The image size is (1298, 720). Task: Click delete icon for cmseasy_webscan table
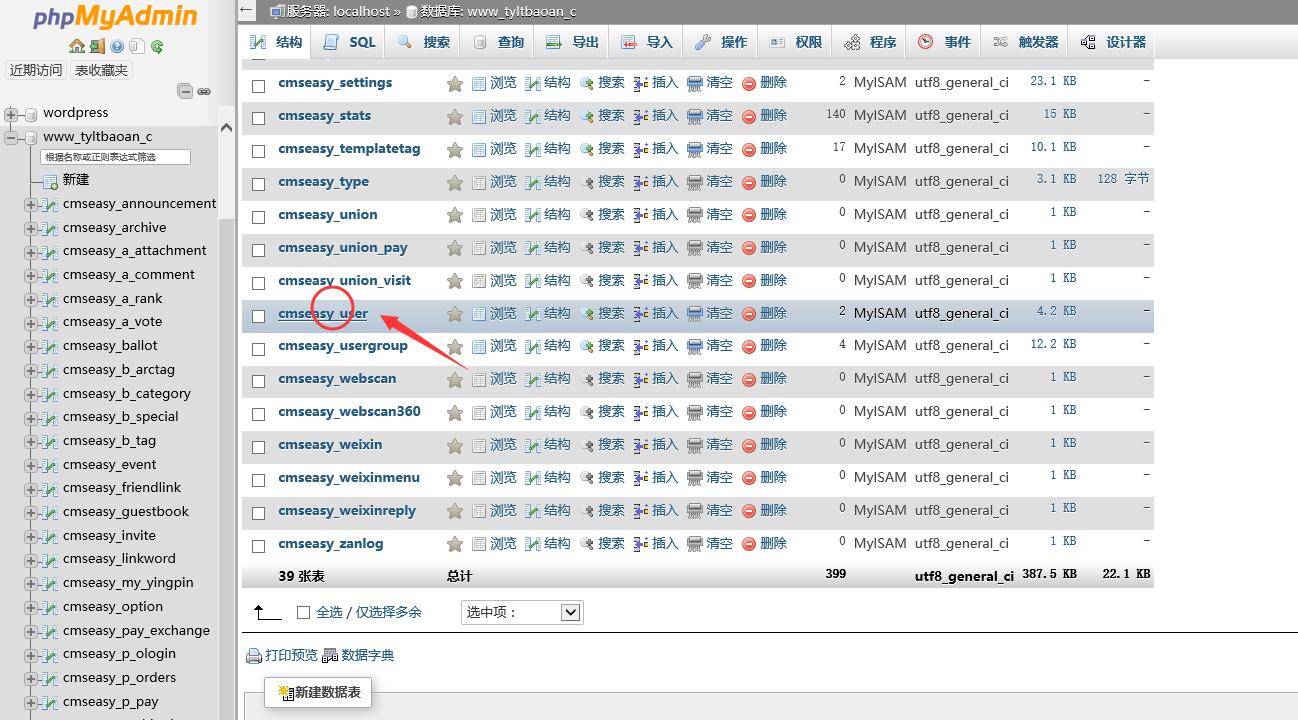point(749,380)
